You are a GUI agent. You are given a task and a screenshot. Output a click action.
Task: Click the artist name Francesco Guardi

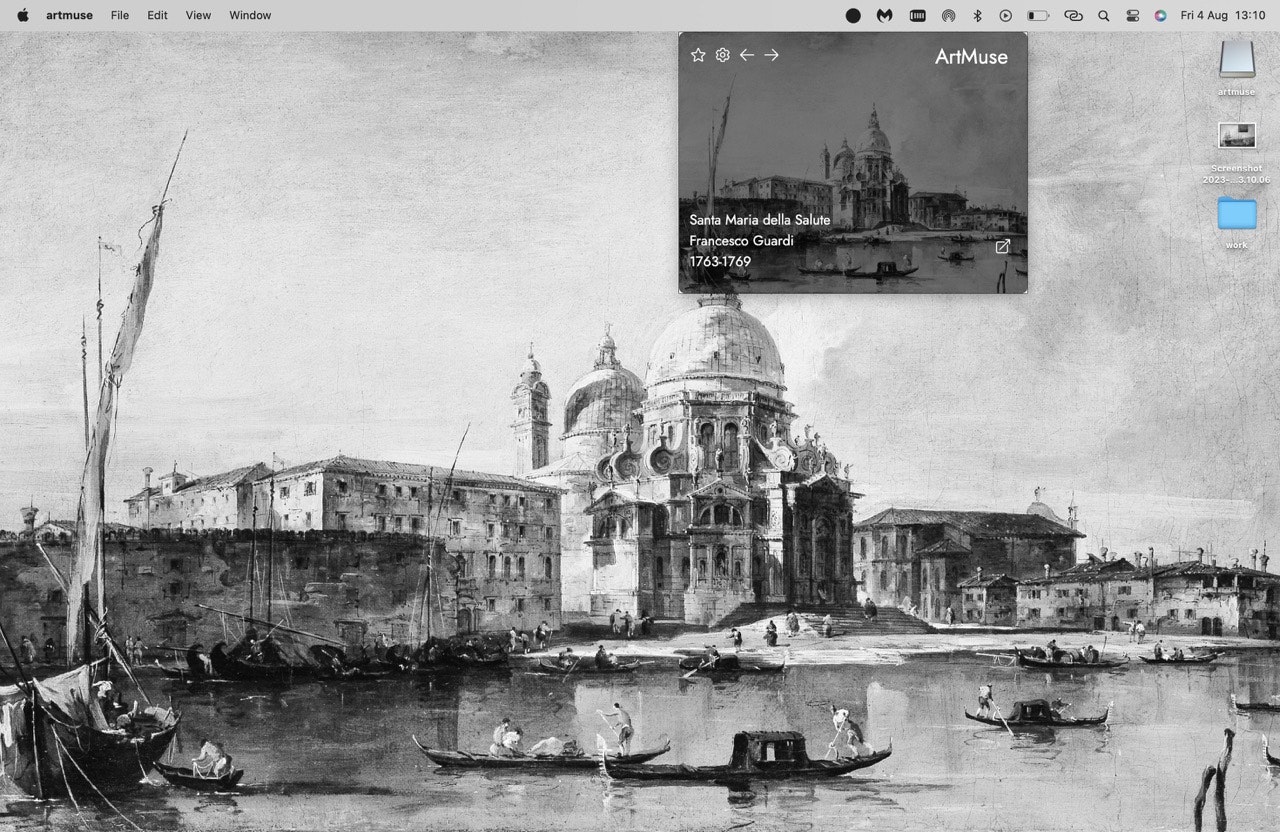(742, 240)
